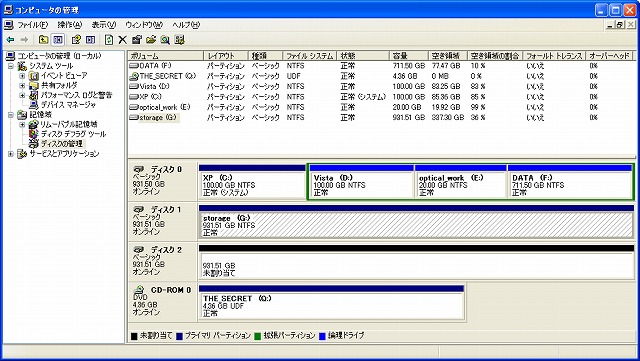
Task: Open ディスク デフラグ ツール in tree
Action: [x=73, y=134]
